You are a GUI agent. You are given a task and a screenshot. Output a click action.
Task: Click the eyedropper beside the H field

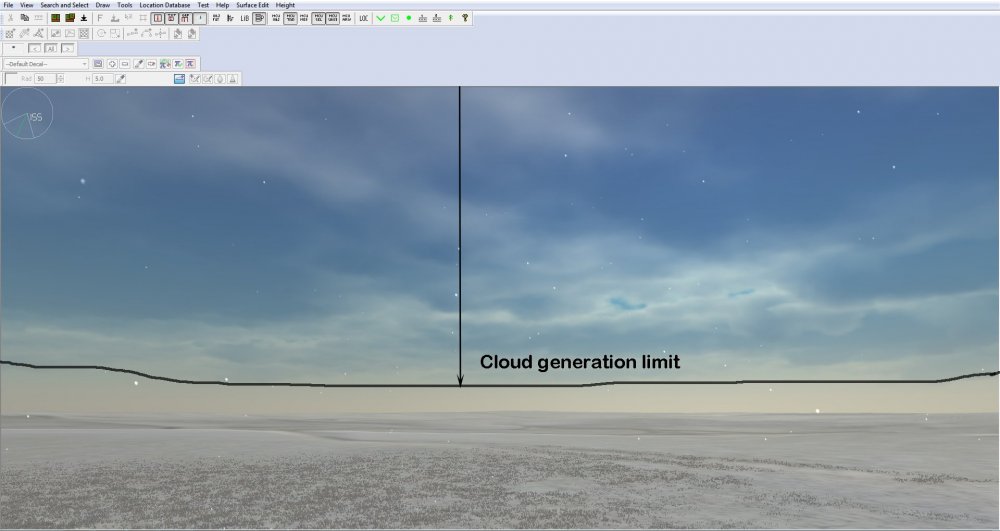(x=120, y=79)
